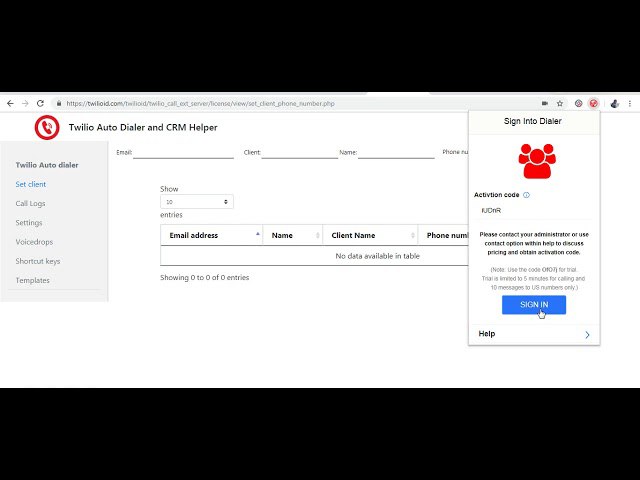Open Templates in the sidebar
Screen dimensions: 640x480
(33, 280)
